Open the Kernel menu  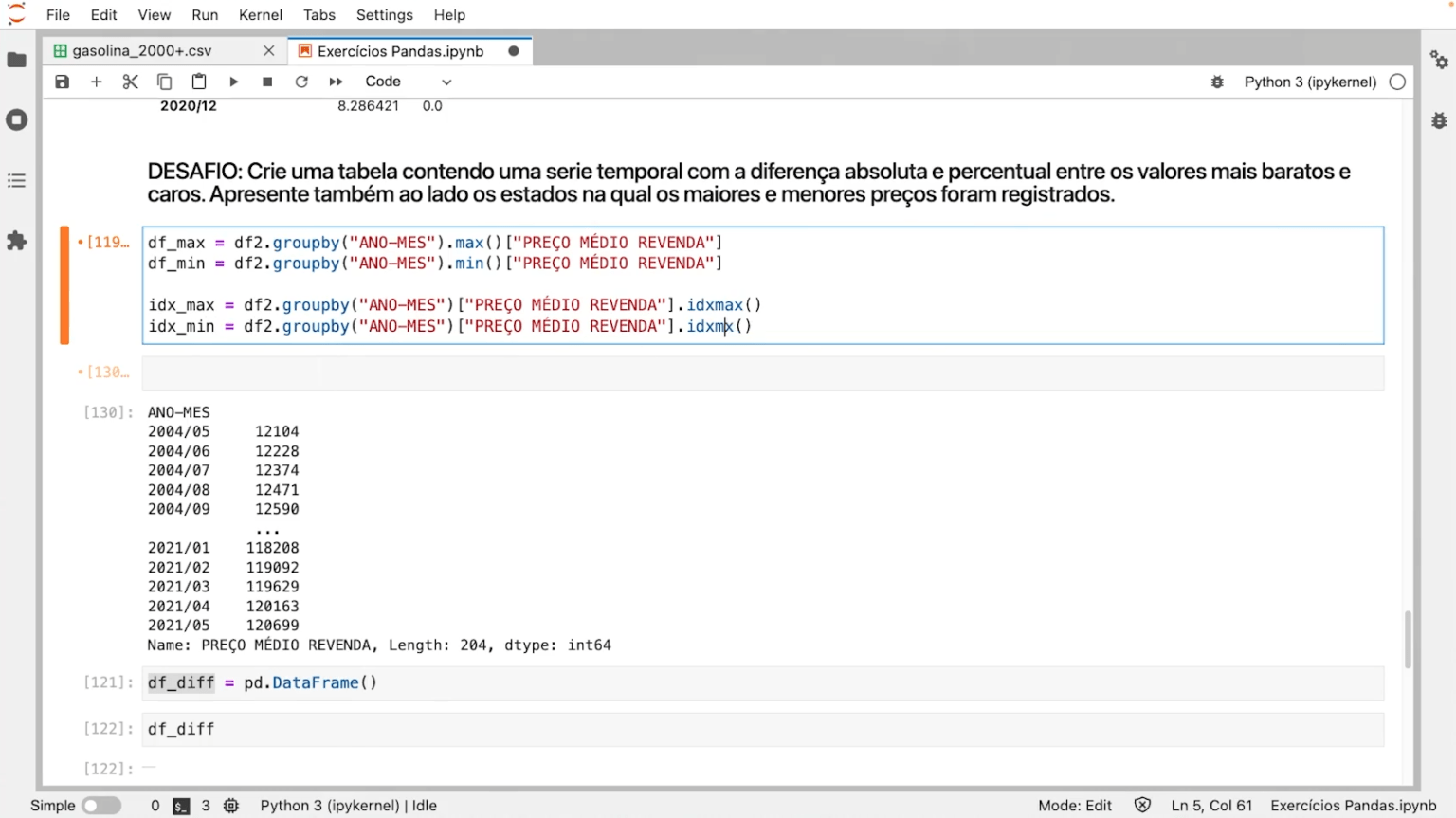[x=260, y=14]
